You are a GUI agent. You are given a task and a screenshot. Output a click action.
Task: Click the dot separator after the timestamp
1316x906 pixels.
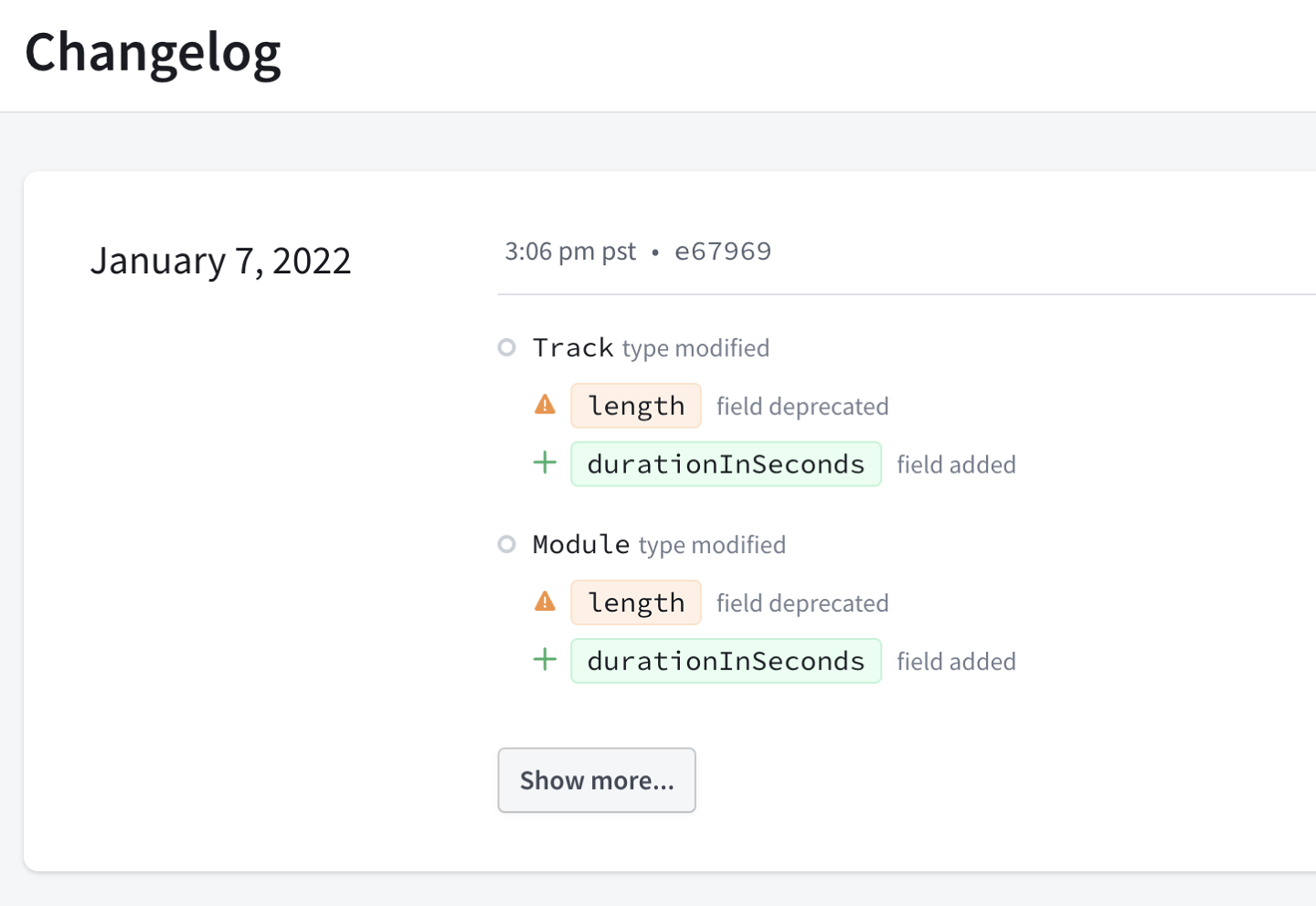pyautogui.click(x=654, y=251)
